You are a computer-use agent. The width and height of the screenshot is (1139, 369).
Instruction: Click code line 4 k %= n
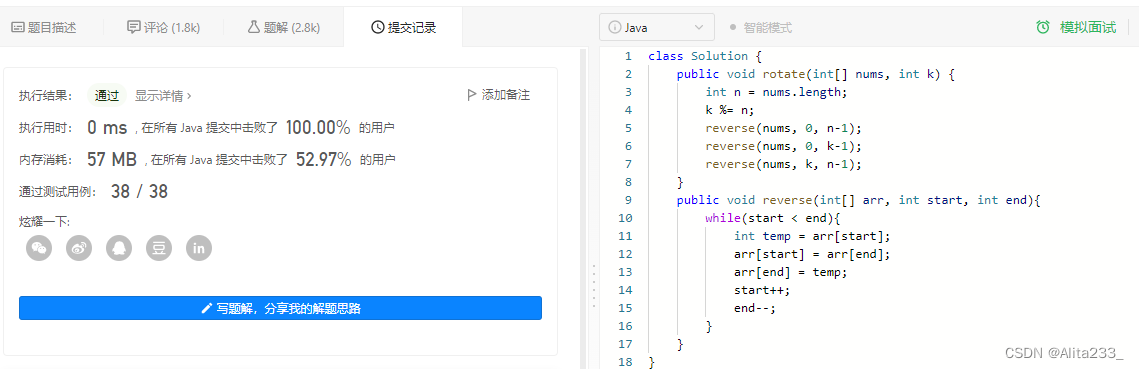click(730, 110)
